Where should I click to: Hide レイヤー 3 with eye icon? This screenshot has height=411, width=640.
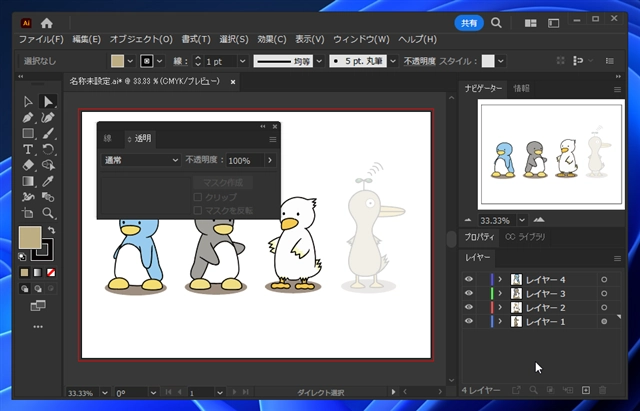[x=469, y=293]
